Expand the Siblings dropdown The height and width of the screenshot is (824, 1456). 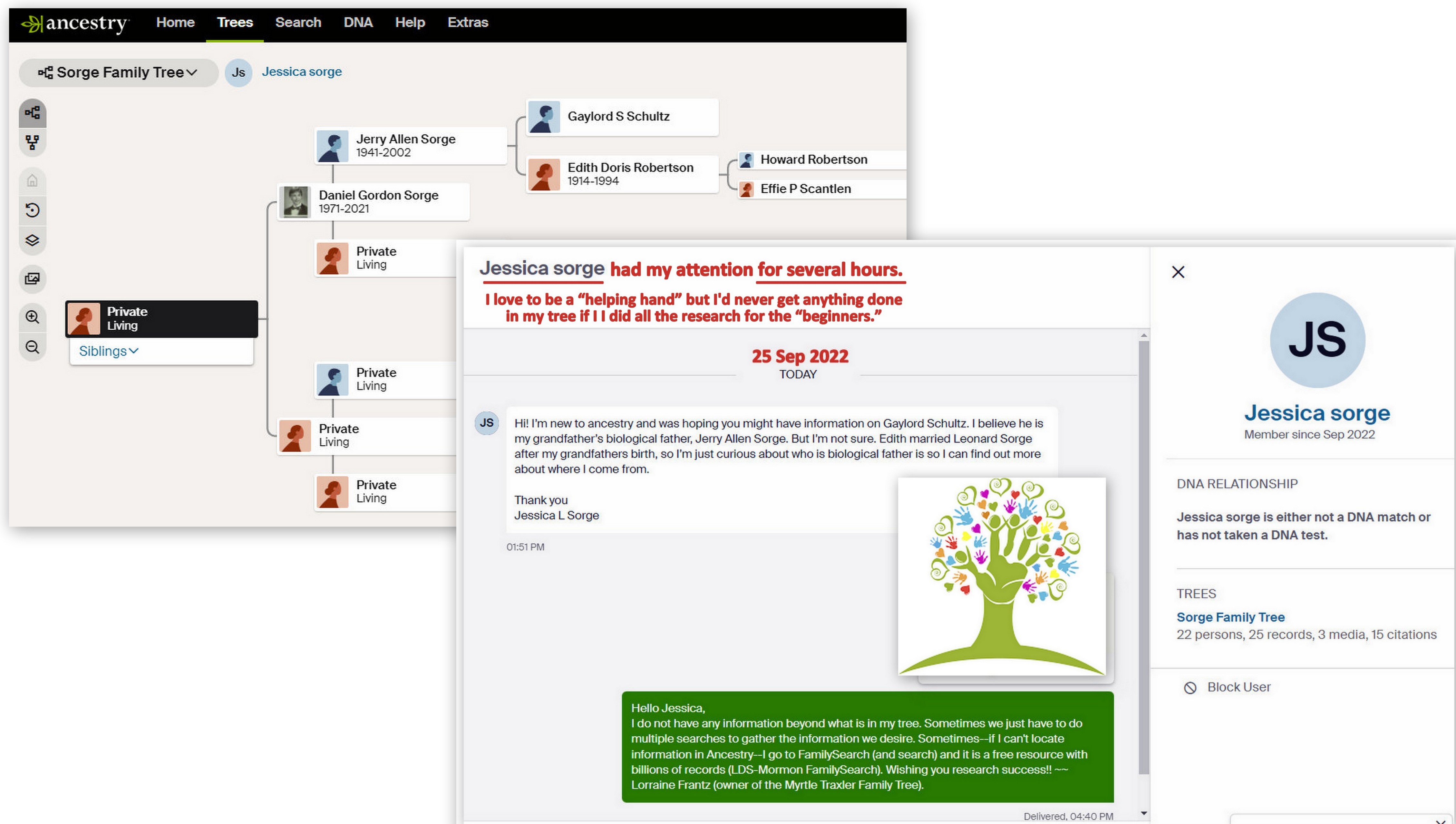tap(108, 351)
